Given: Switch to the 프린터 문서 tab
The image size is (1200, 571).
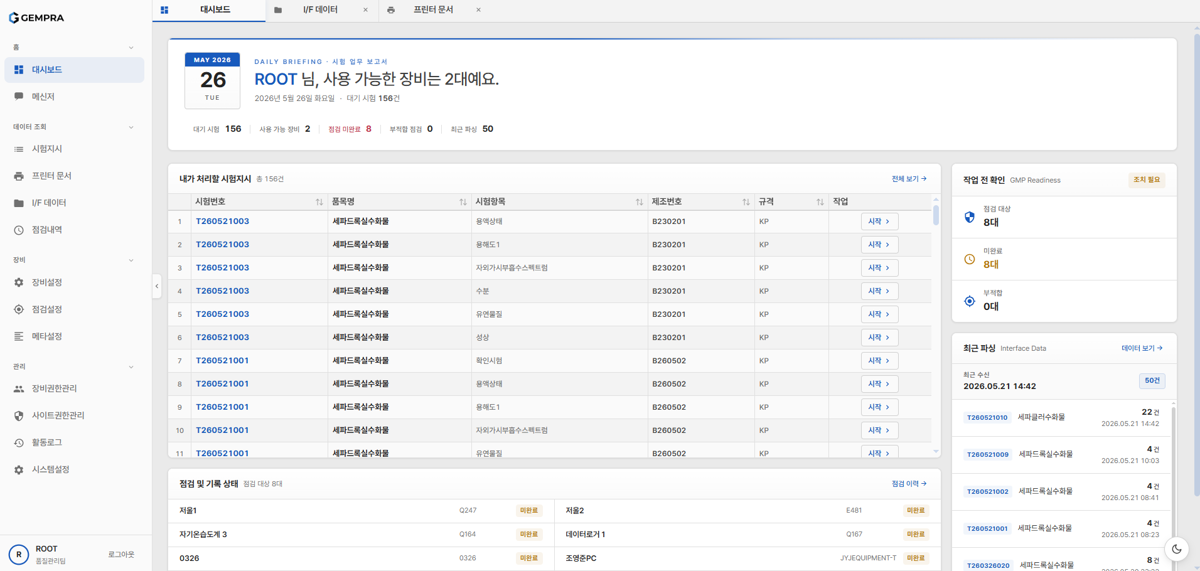Looking at the screenshot, I should point(433,10).
